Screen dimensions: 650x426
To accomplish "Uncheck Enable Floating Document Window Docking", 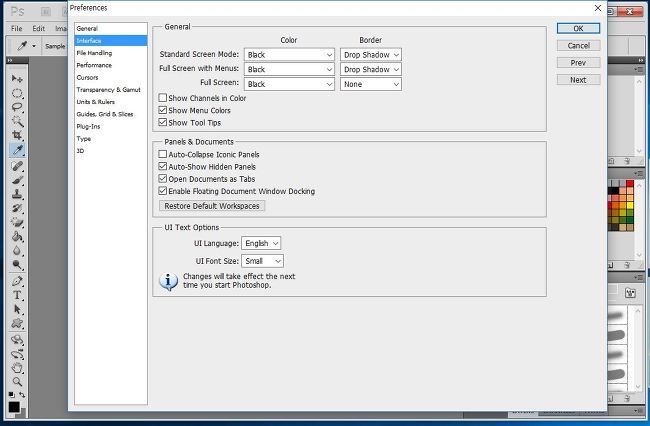I will point(162,191).
